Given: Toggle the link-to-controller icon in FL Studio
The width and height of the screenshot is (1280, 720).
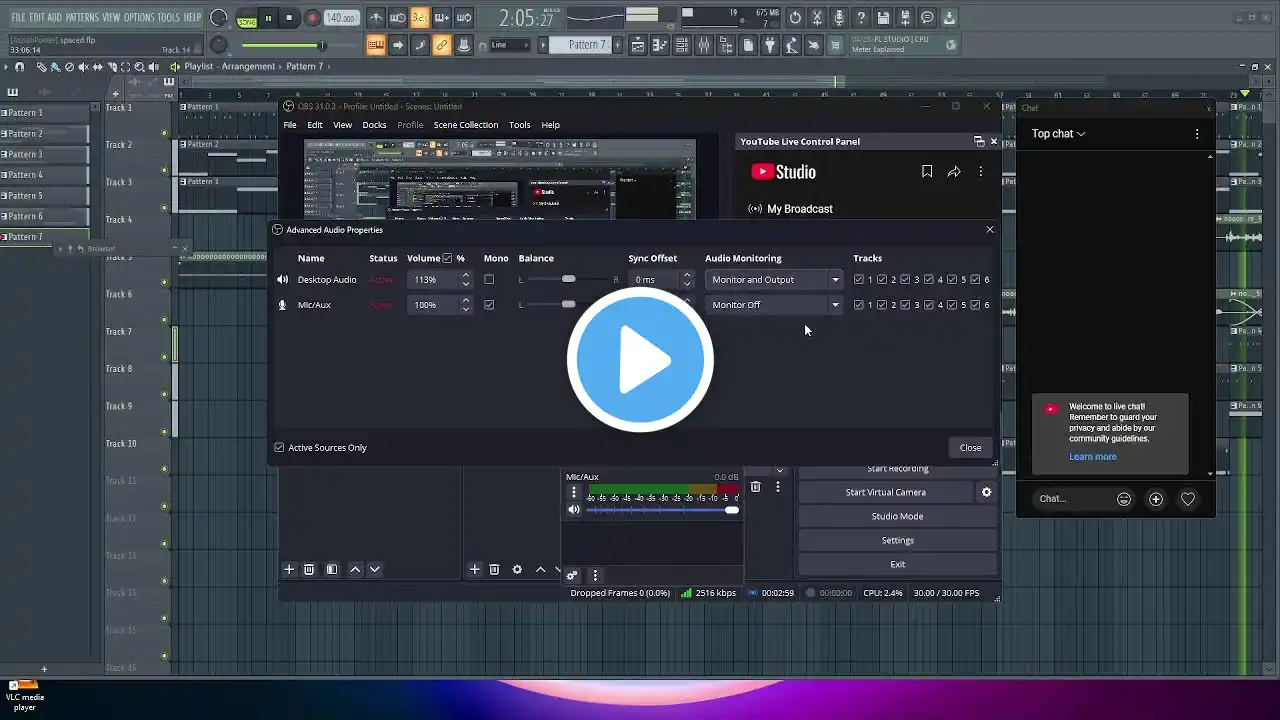Looking at the screenshot, I should [x=441, y=45].
